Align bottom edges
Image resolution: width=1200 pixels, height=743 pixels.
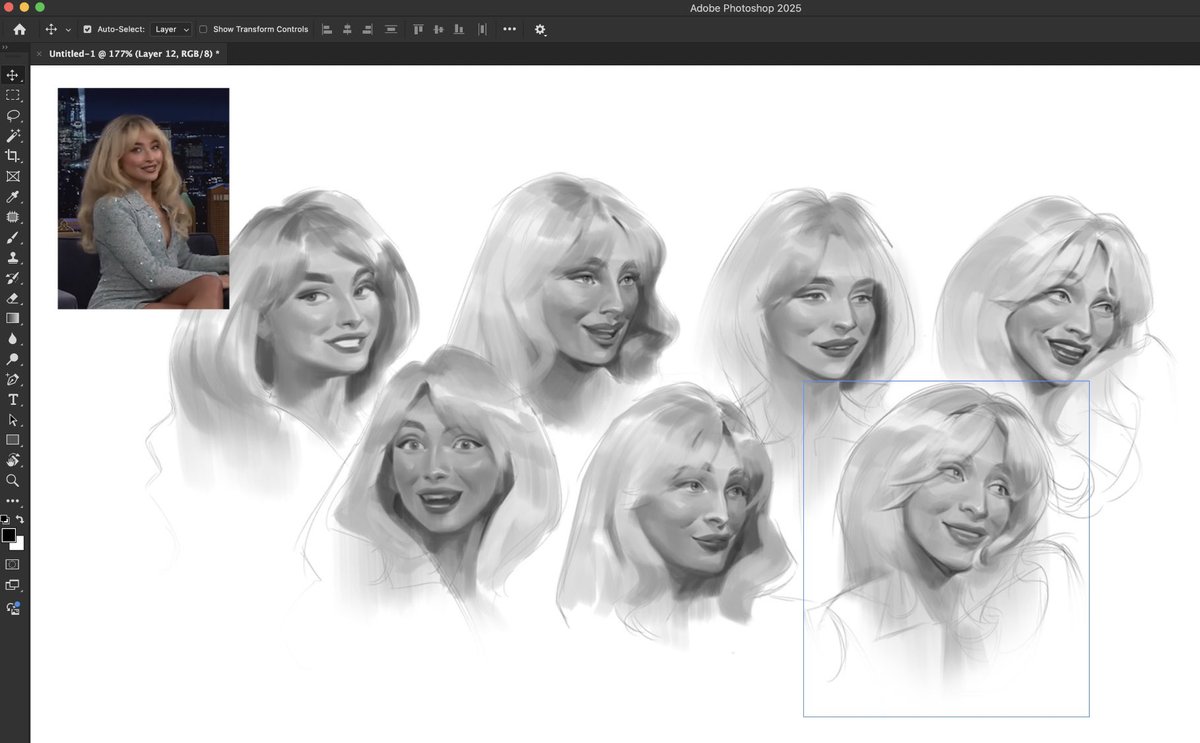459,29
